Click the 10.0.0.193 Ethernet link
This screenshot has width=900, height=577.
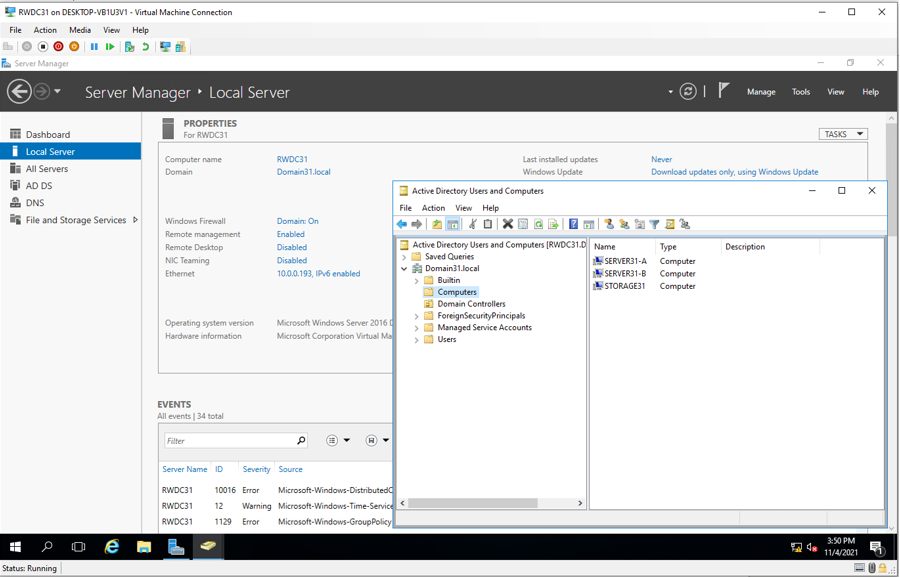(x=319, y=273)
